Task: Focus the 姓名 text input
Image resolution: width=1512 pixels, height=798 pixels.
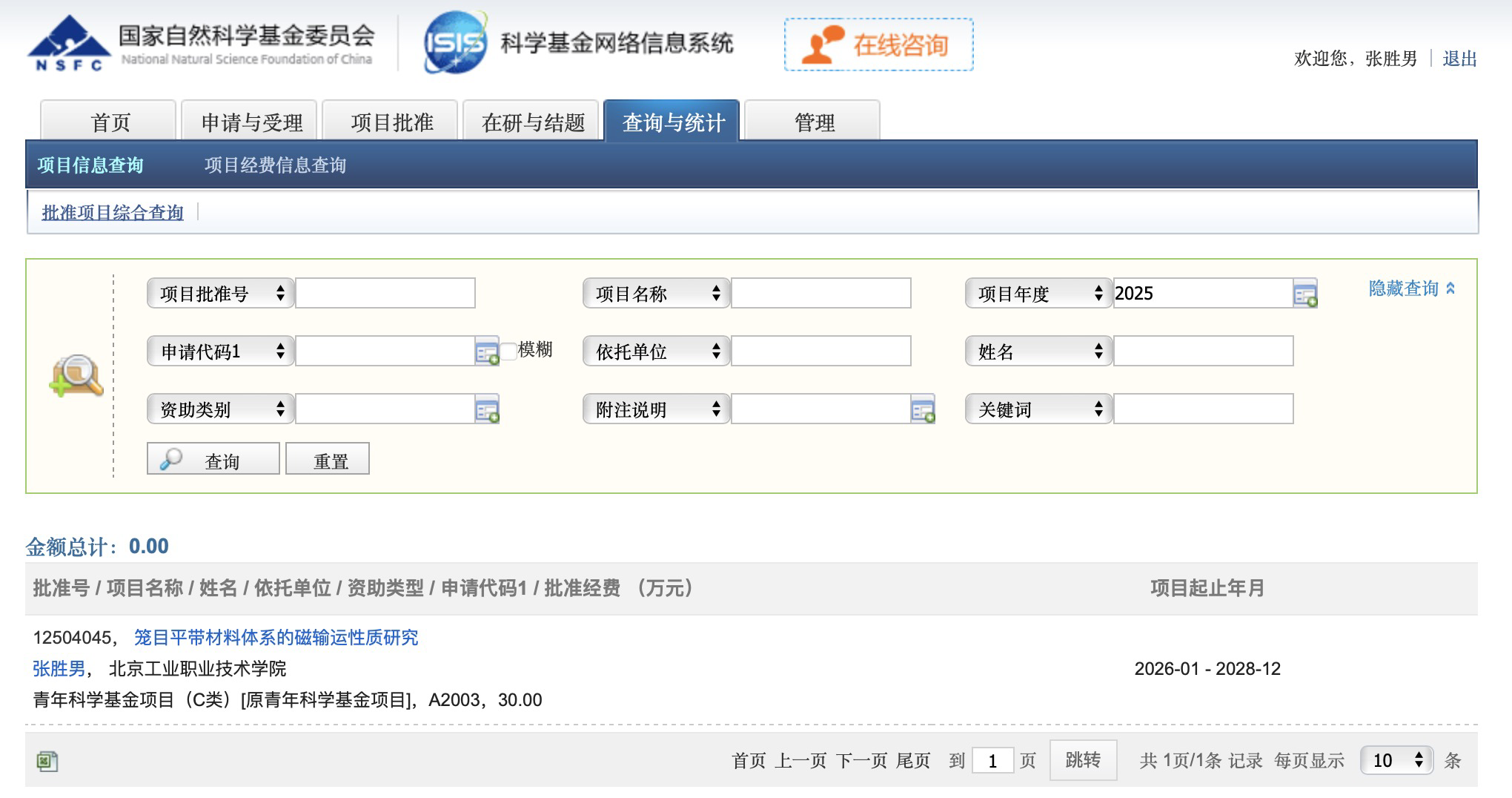Action: (x=1204, y=351)
